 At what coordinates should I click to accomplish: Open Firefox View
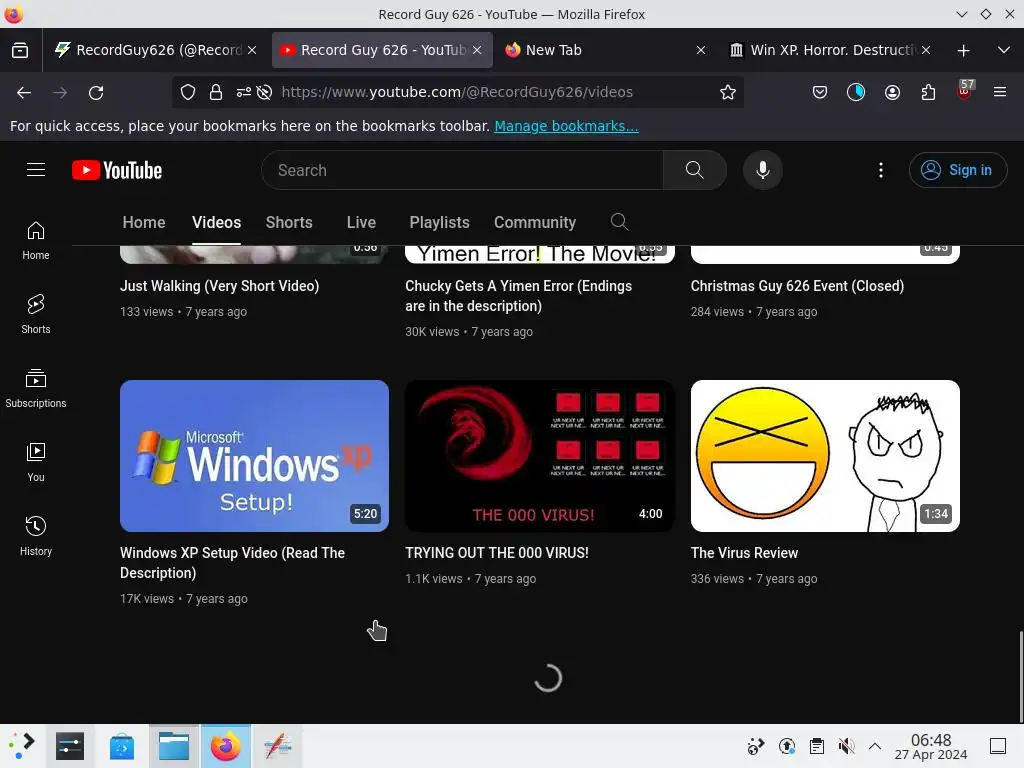[x=20, y=50]
